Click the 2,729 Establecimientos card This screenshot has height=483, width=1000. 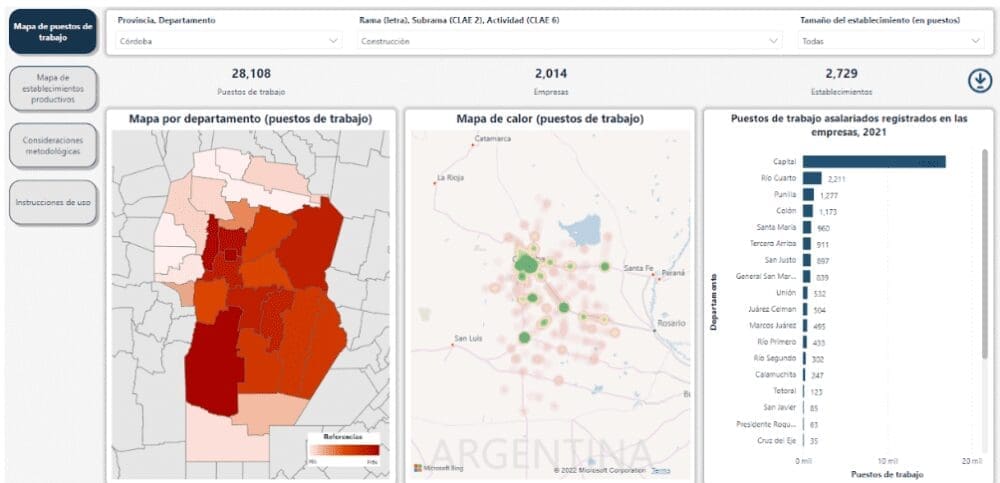click(x=841, y=81)
